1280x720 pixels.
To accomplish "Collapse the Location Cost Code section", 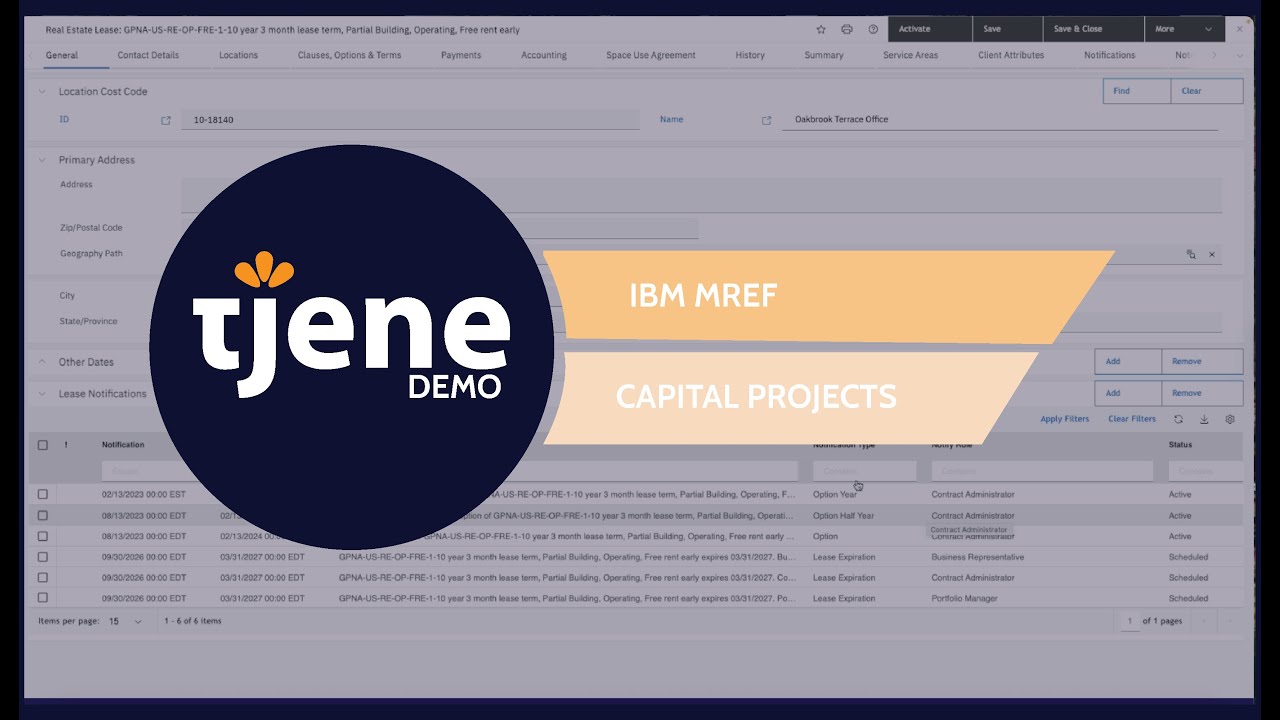I will click(x=42, y=92).
